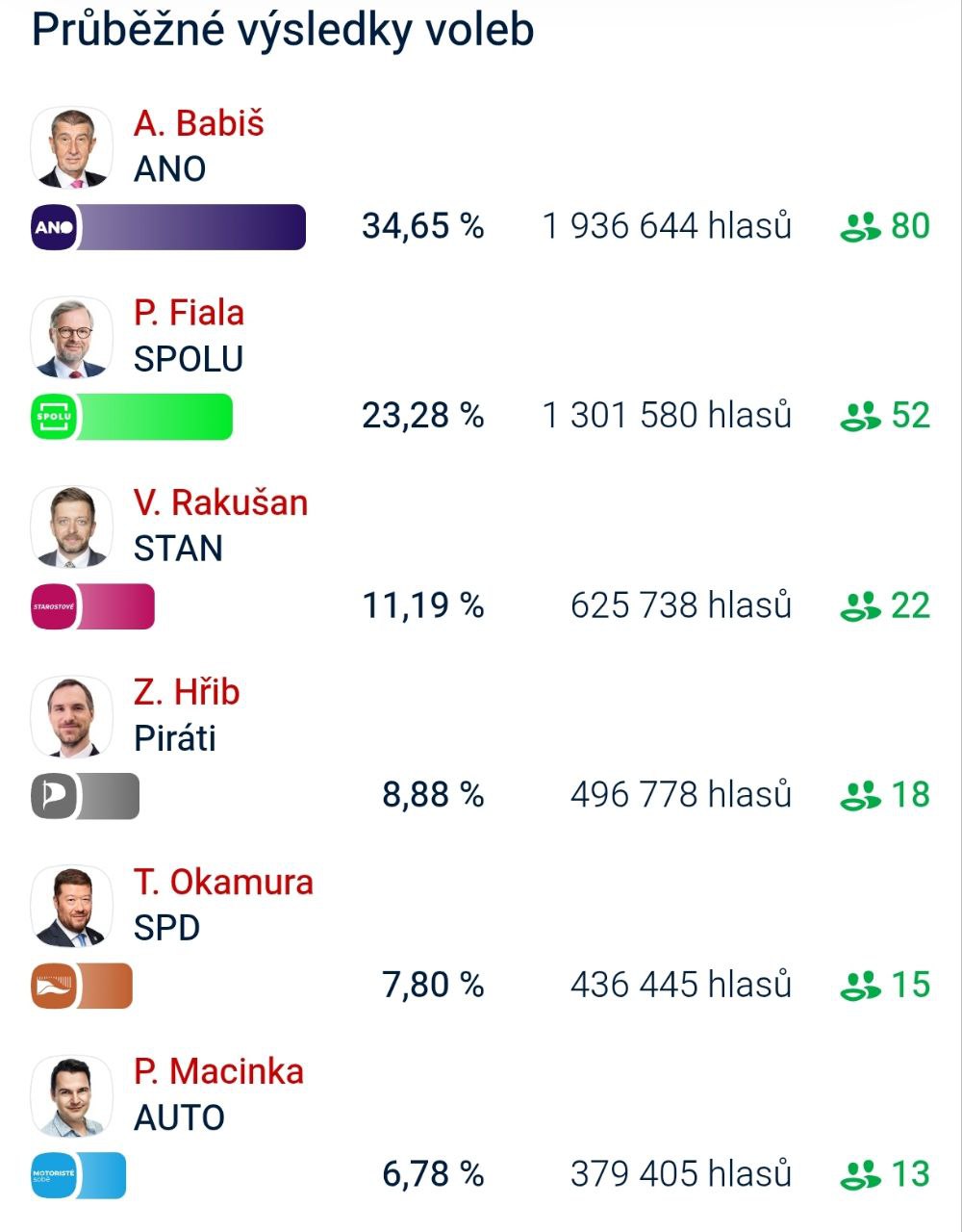Click the 1 936 644 hlasů vote count
The width and height of the screenshot is (962, 1232).
[667, 226]
